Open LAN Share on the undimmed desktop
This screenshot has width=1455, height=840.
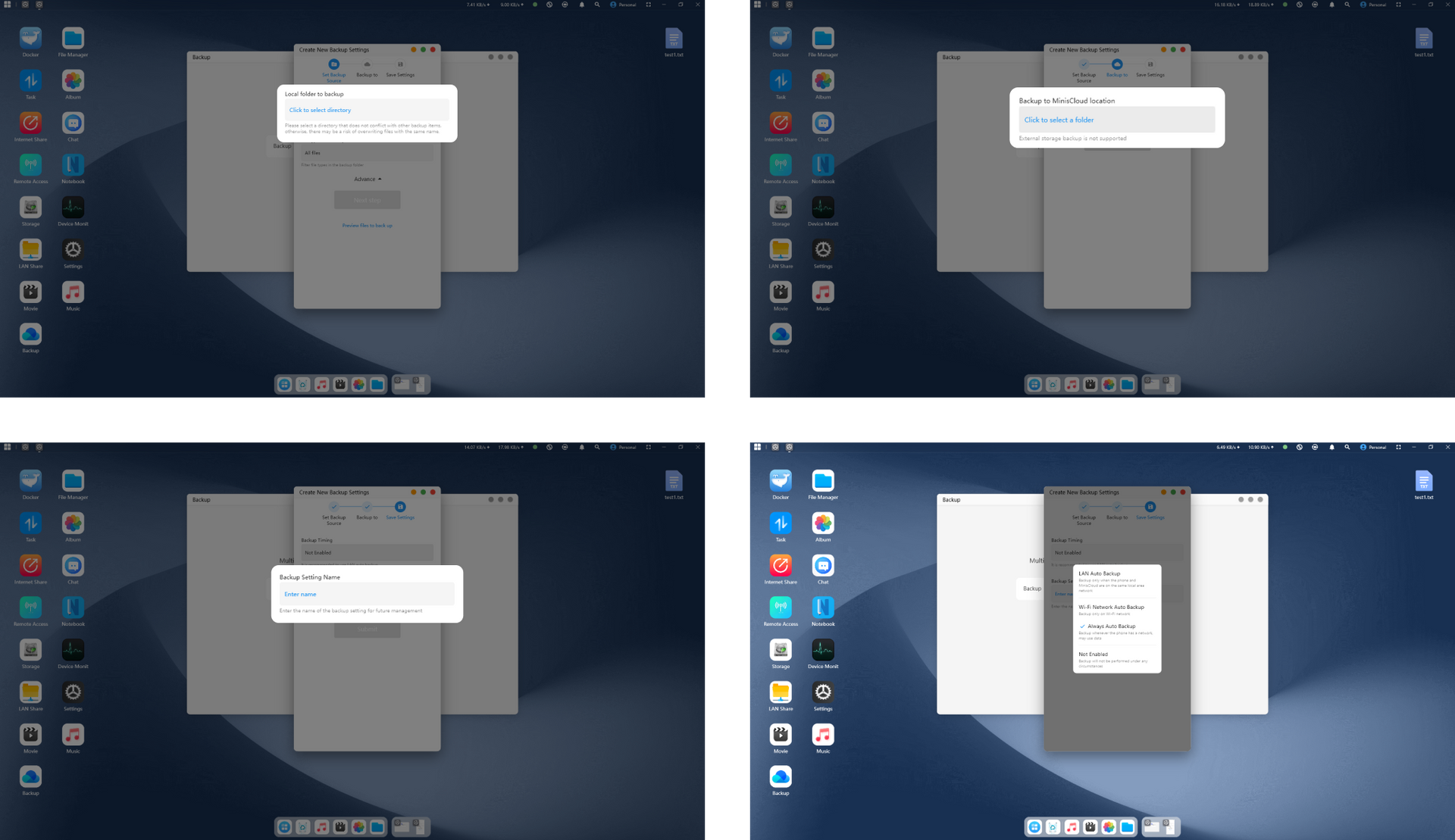coord(781,692)
